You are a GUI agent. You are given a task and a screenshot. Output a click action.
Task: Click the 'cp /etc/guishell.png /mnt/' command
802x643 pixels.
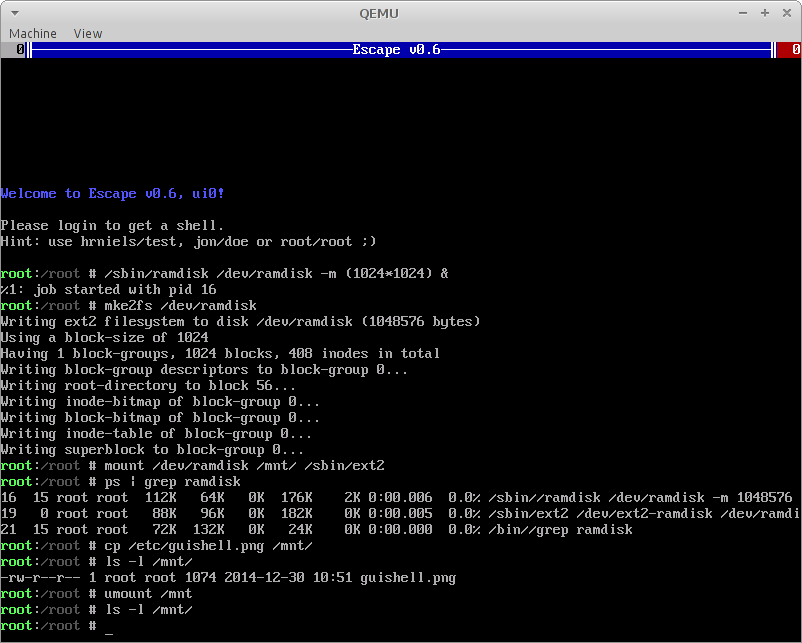208,546
